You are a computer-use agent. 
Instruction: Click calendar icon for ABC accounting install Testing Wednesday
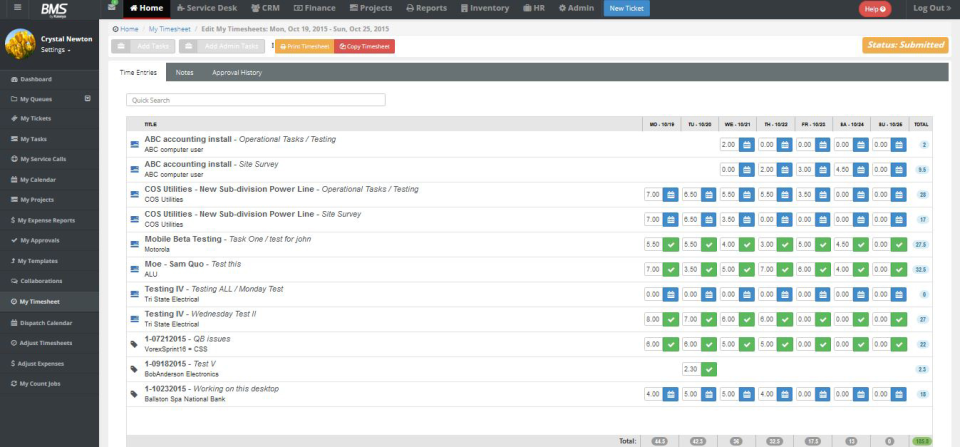click(x=746, y=145)
